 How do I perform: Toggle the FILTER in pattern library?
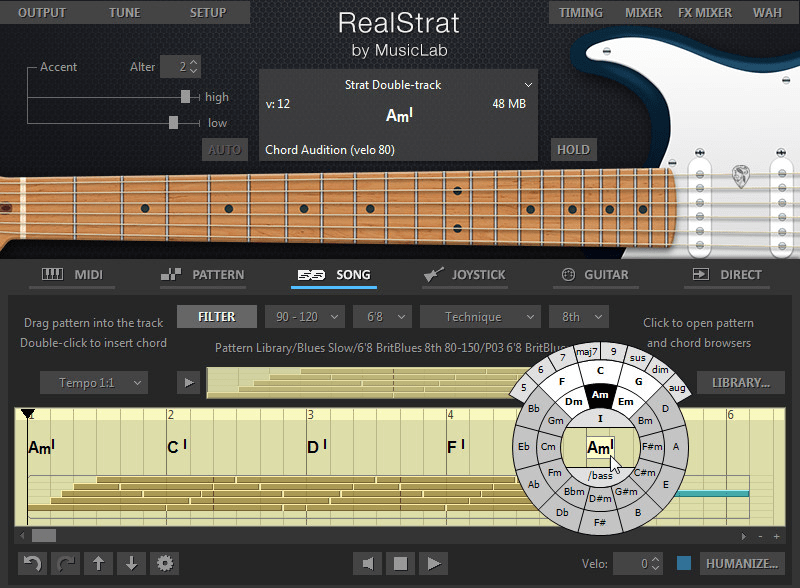[x=216, y=316]
